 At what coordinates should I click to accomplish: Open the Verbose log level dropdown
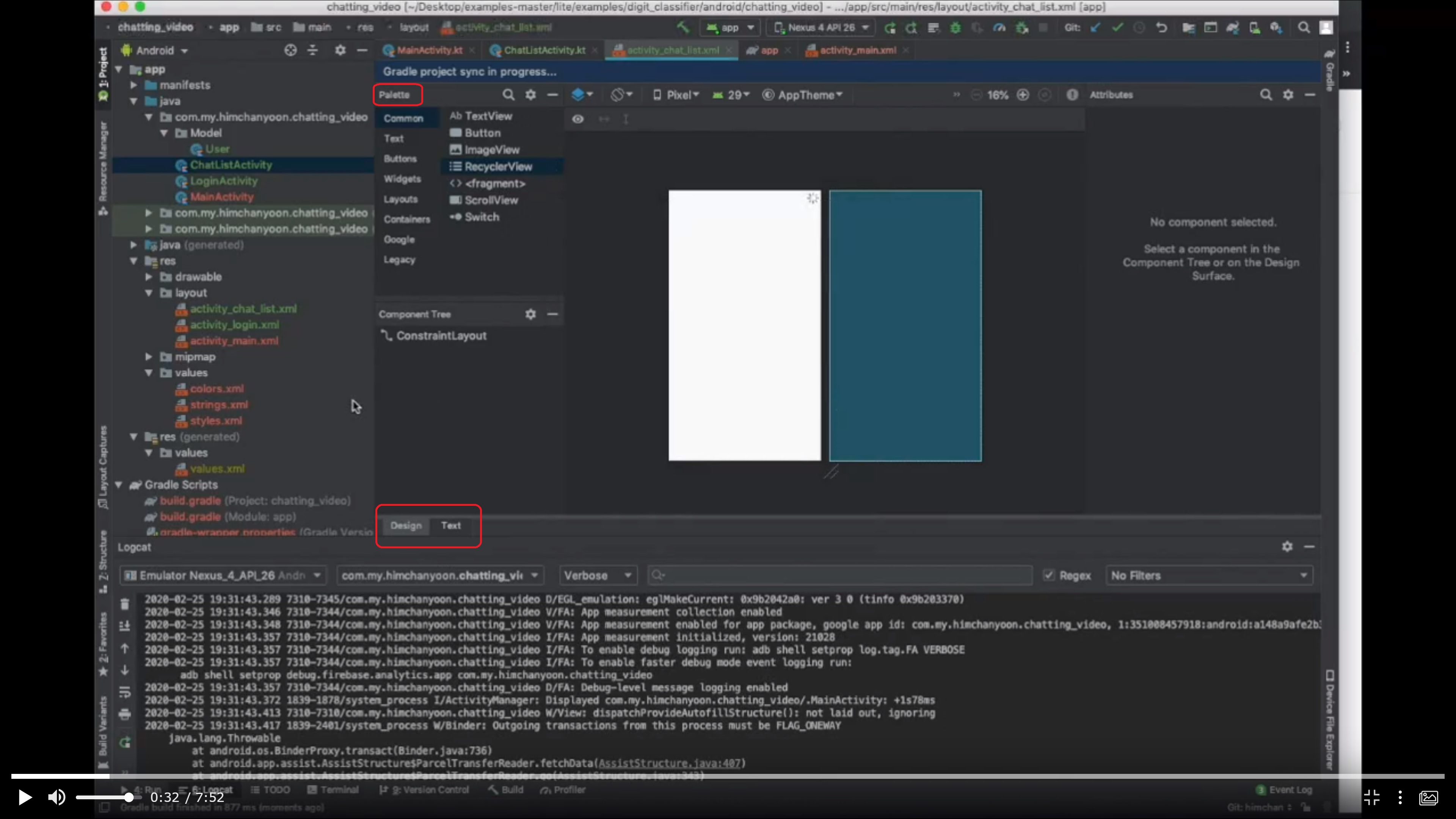tap(598, 576)
